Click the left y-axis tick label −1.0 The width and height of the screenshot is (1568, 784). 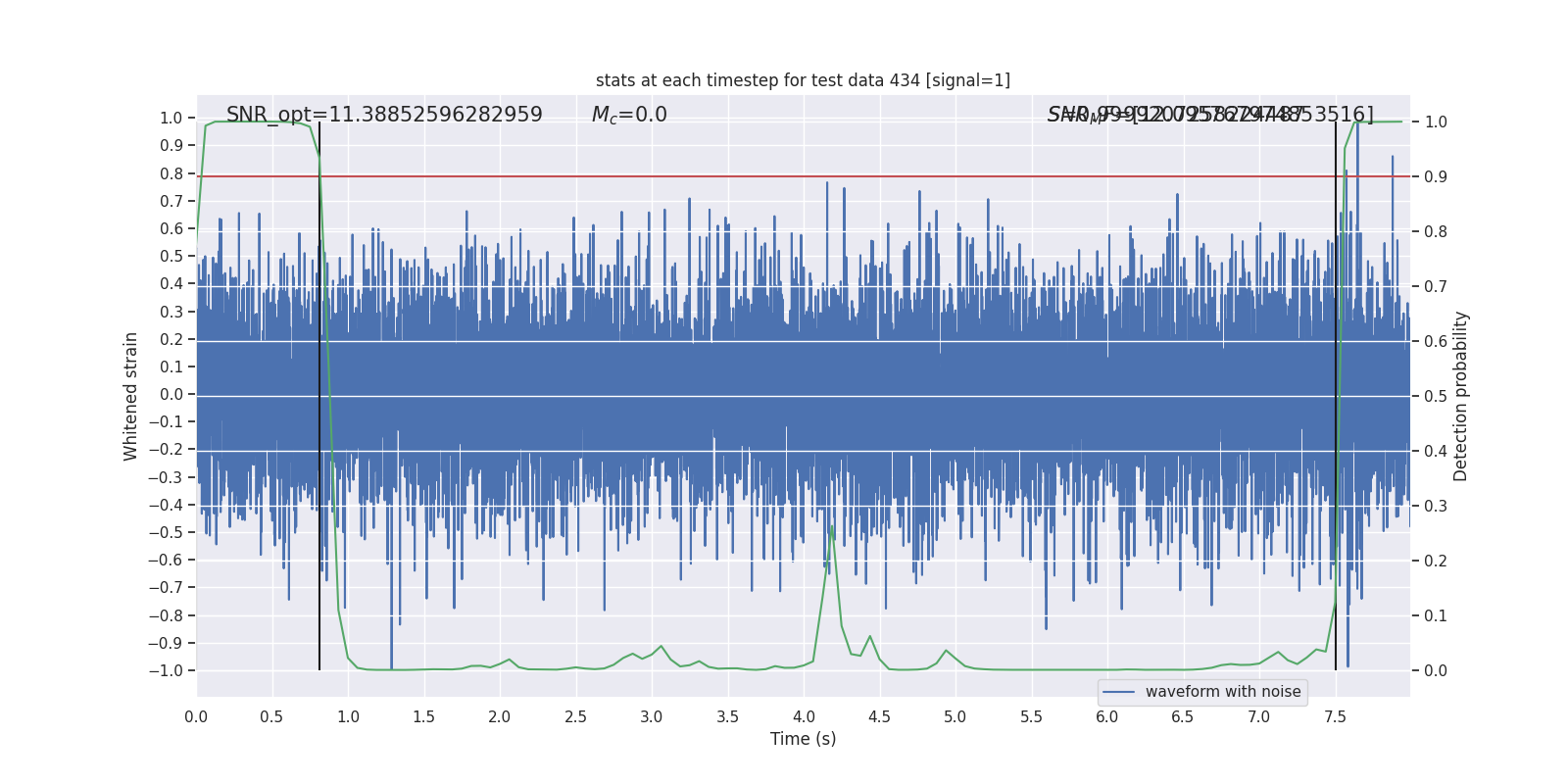(x=165, y=671)
